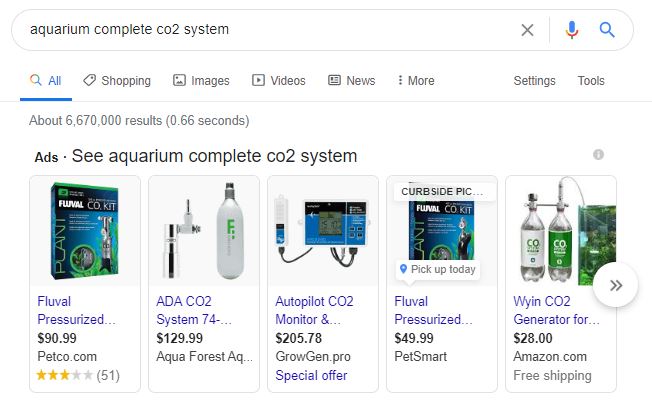The height and width of the screenshot is (405, 652).
Task: Switch to the Images tab
Action: (x=201, y=81)
